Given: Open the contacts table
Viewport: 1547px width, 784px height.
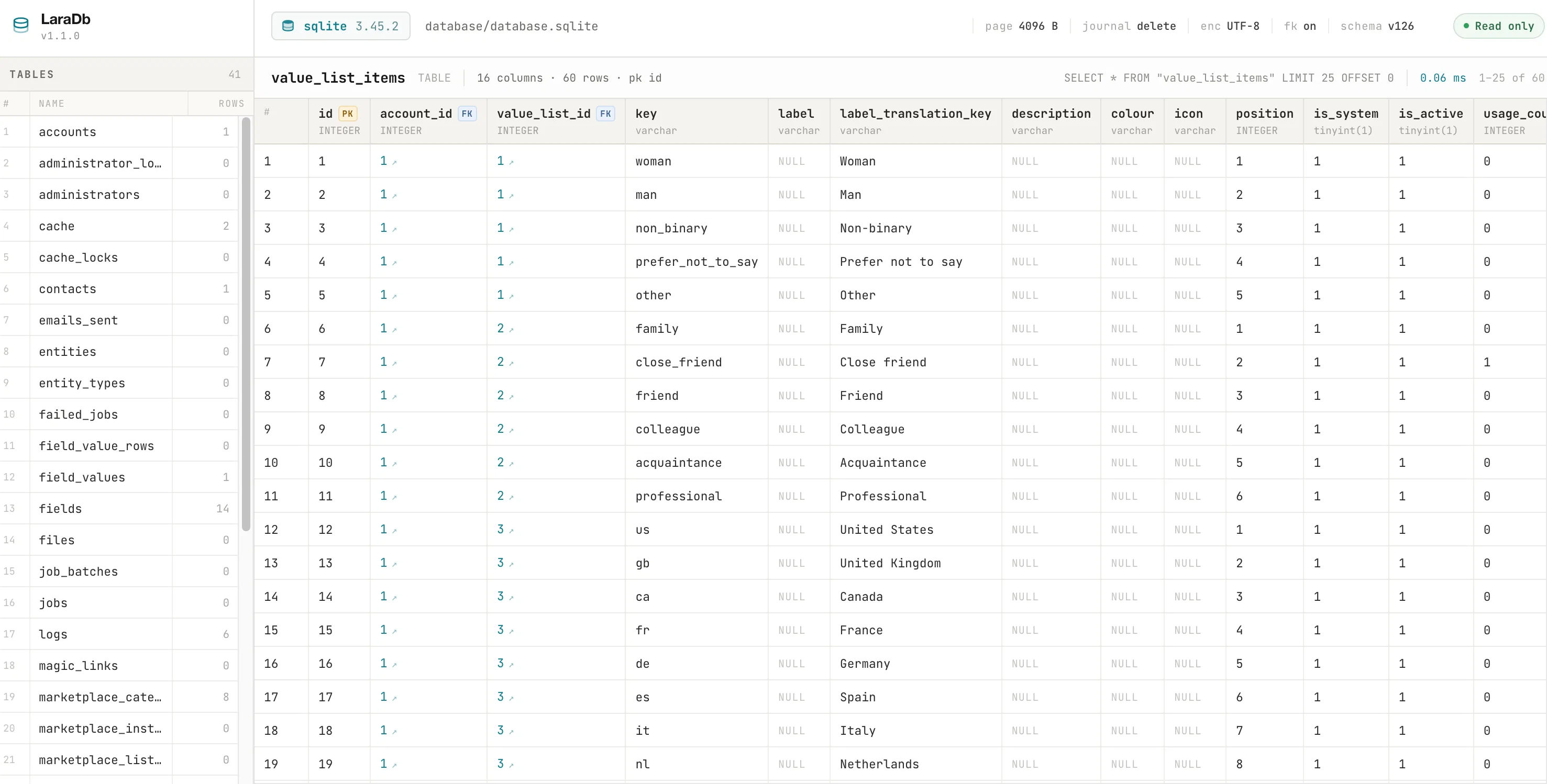Looking at the screenshot, I should coord(119,289).
